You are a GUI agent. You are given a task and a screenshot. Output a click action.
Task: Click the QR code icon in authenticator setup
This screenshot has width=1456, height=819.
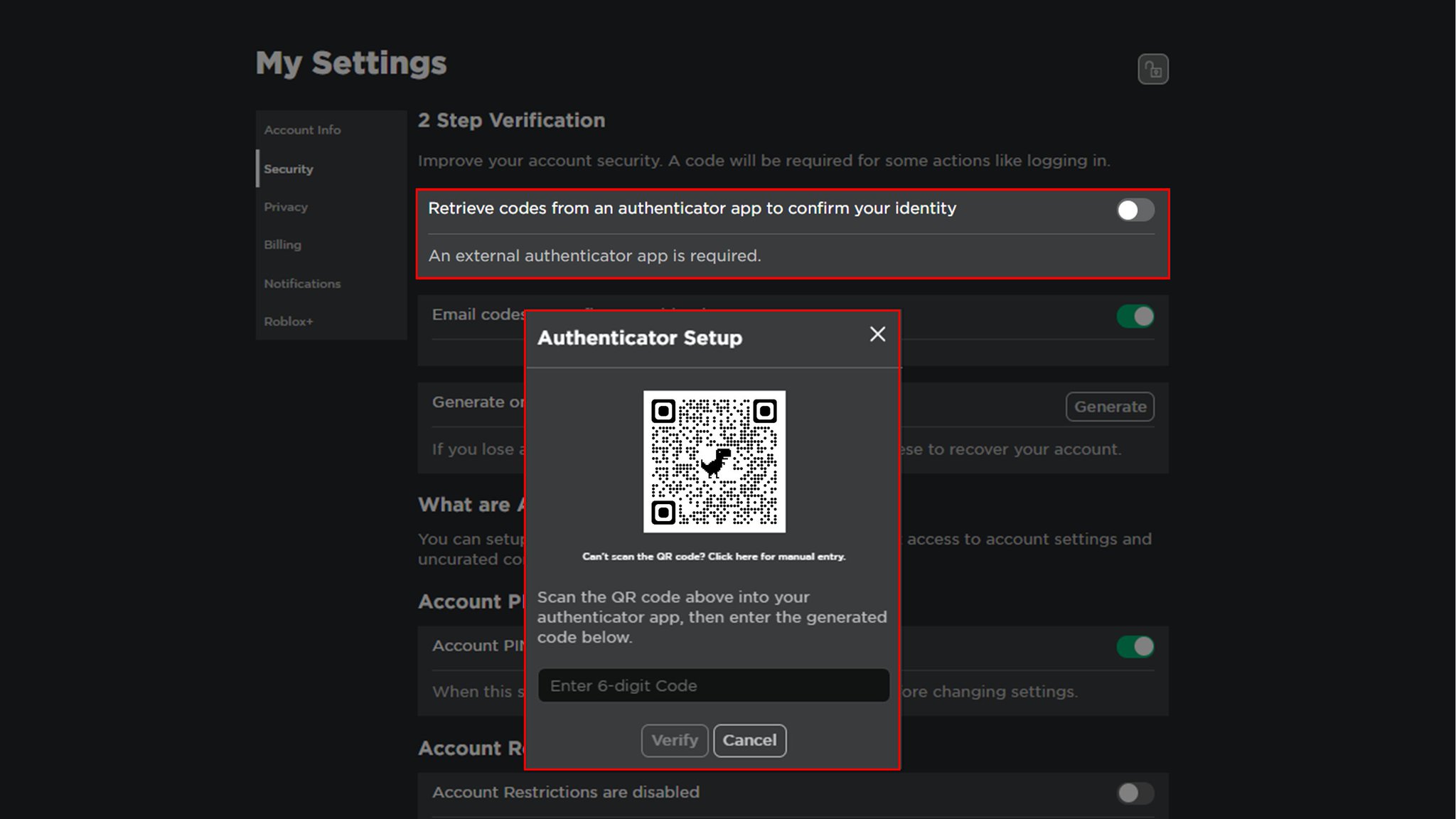click(714, 461)
